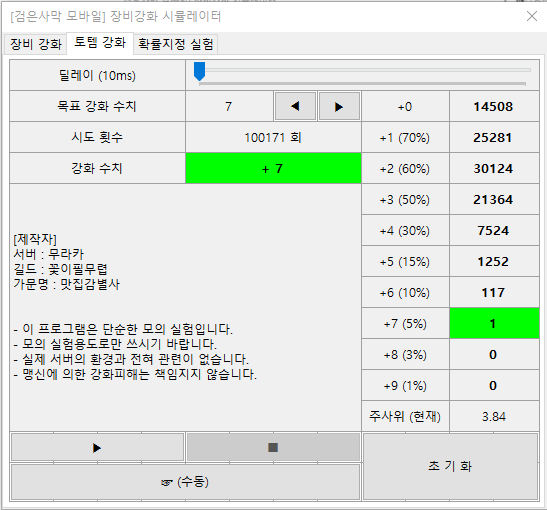Open the 확률지정 실험 tab

175,44
